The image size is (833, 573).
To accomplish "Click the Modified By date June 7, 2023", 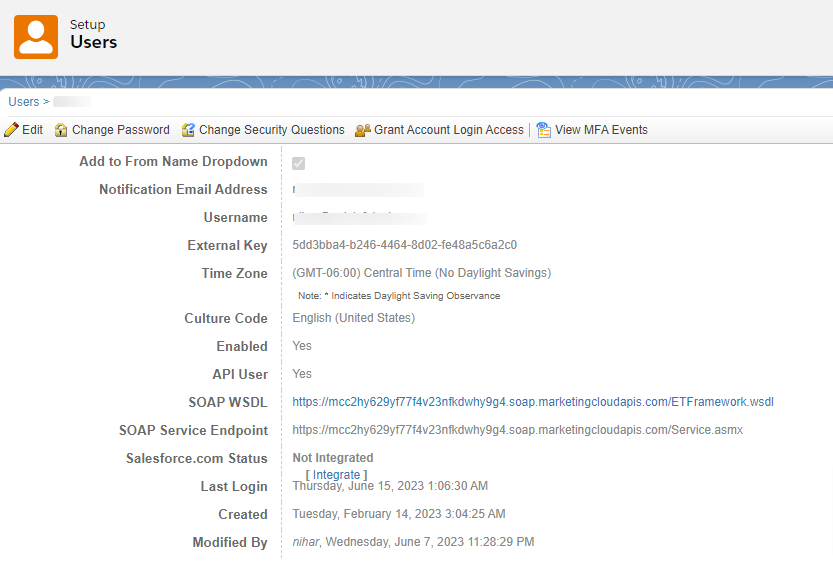I will click(430, 542).
